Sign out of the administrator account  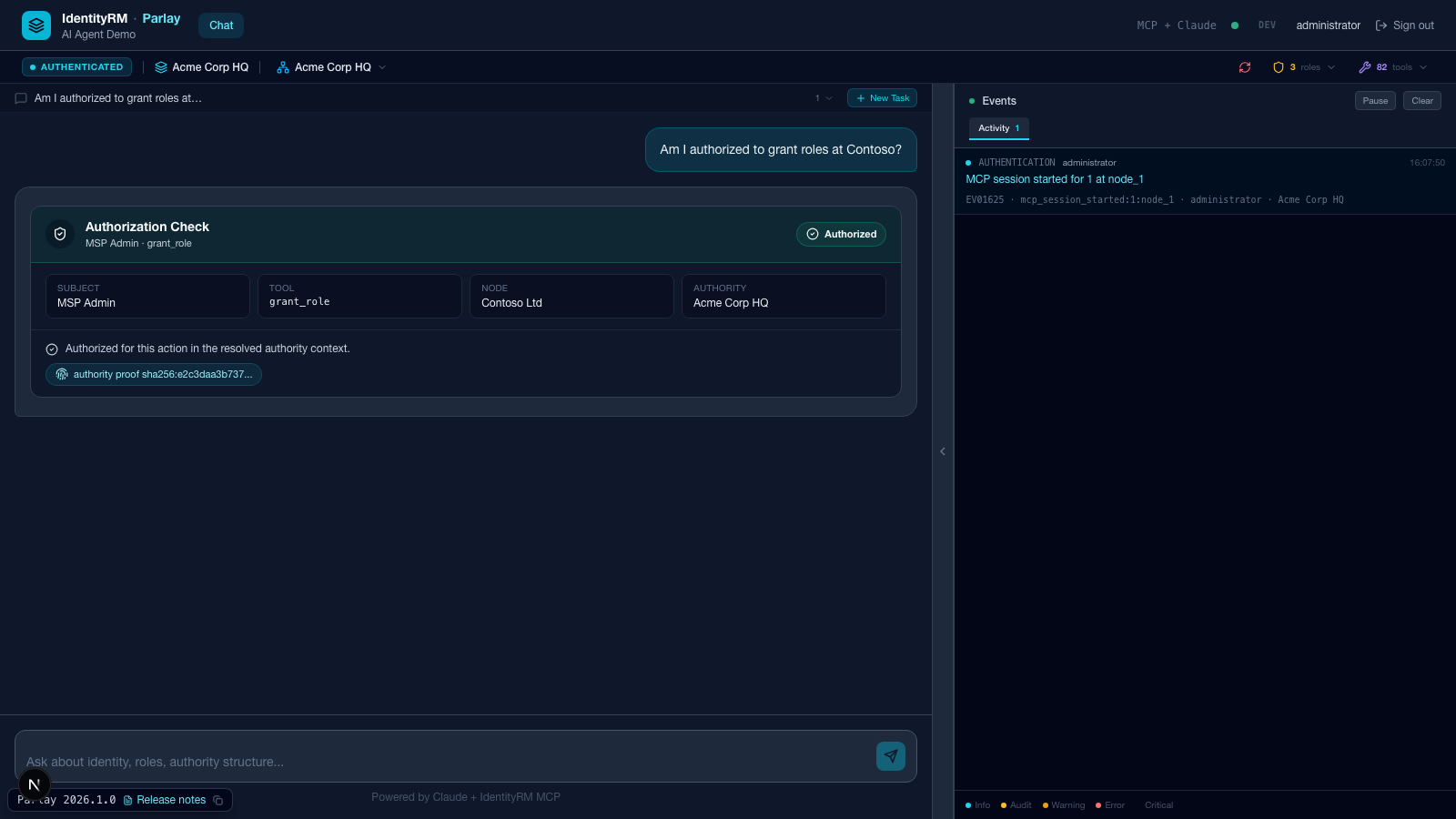tap(1404, 25)
